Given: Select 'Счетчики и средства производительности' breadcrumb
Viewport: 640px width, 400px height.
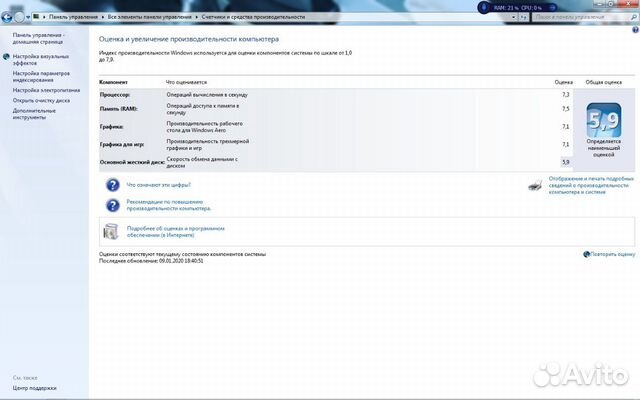Looking at the screenshot, I should tap(253, 17).
